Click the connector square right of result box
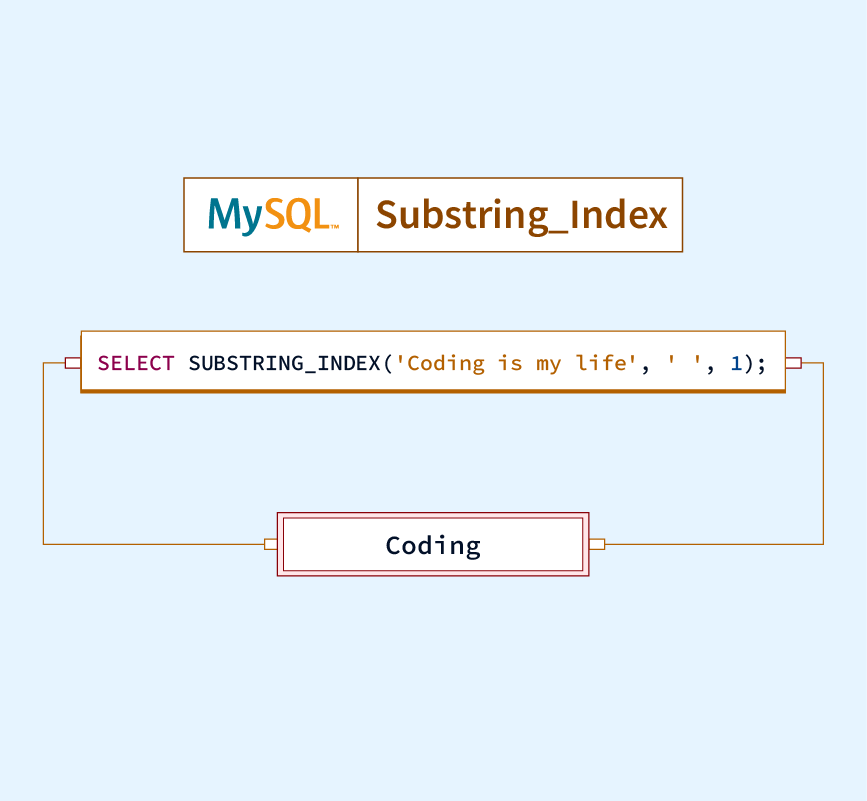 coord(597,544)
